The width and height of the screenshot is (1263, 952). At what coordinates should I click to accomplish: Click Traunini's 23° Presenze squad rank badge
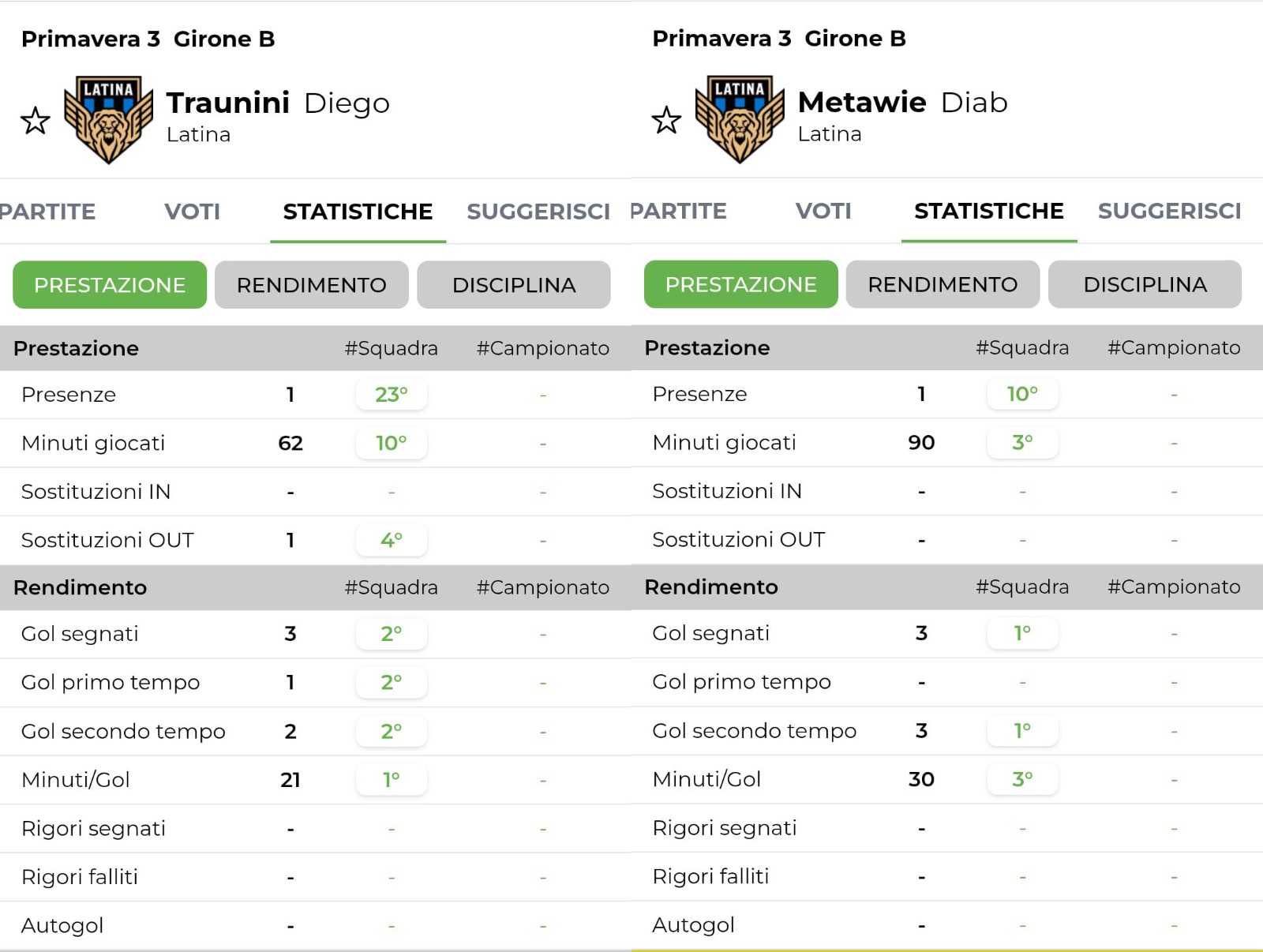[x=392, y=394]
